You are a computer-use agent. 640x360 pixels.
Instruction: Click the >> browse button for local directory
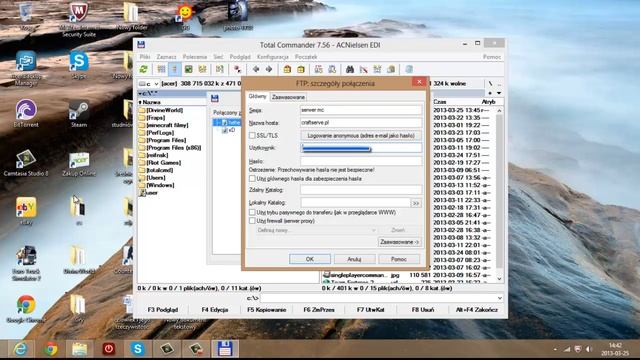416,203
